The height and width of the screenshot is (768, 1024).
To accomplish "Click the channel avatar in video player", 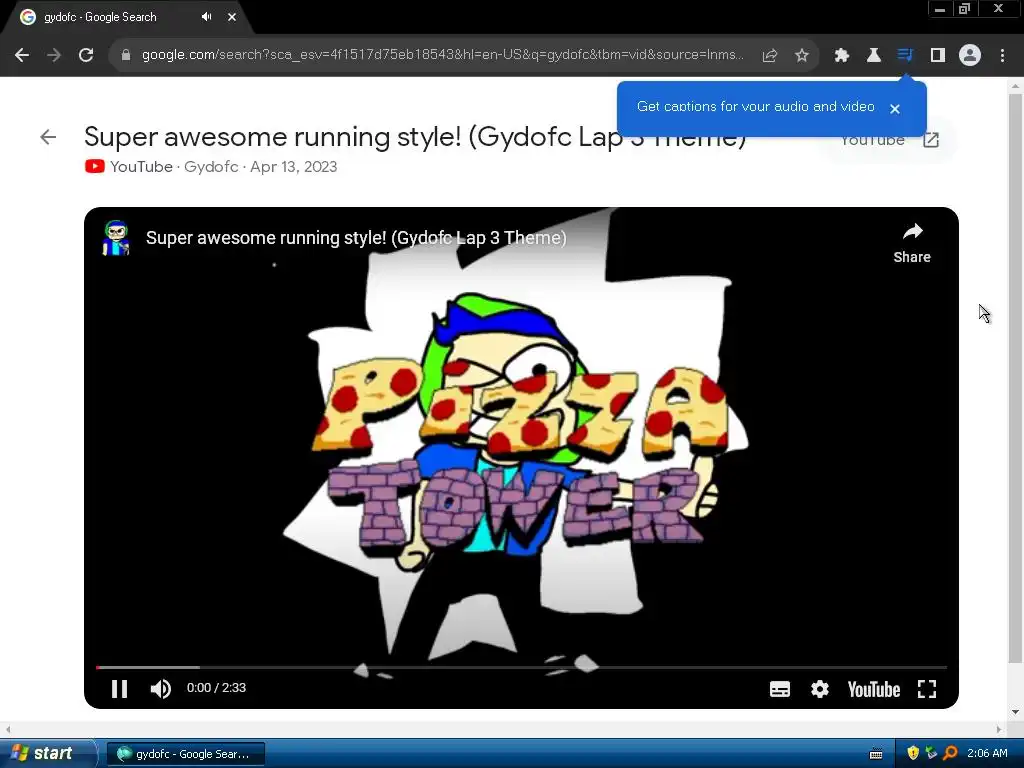I will [116, 238].
